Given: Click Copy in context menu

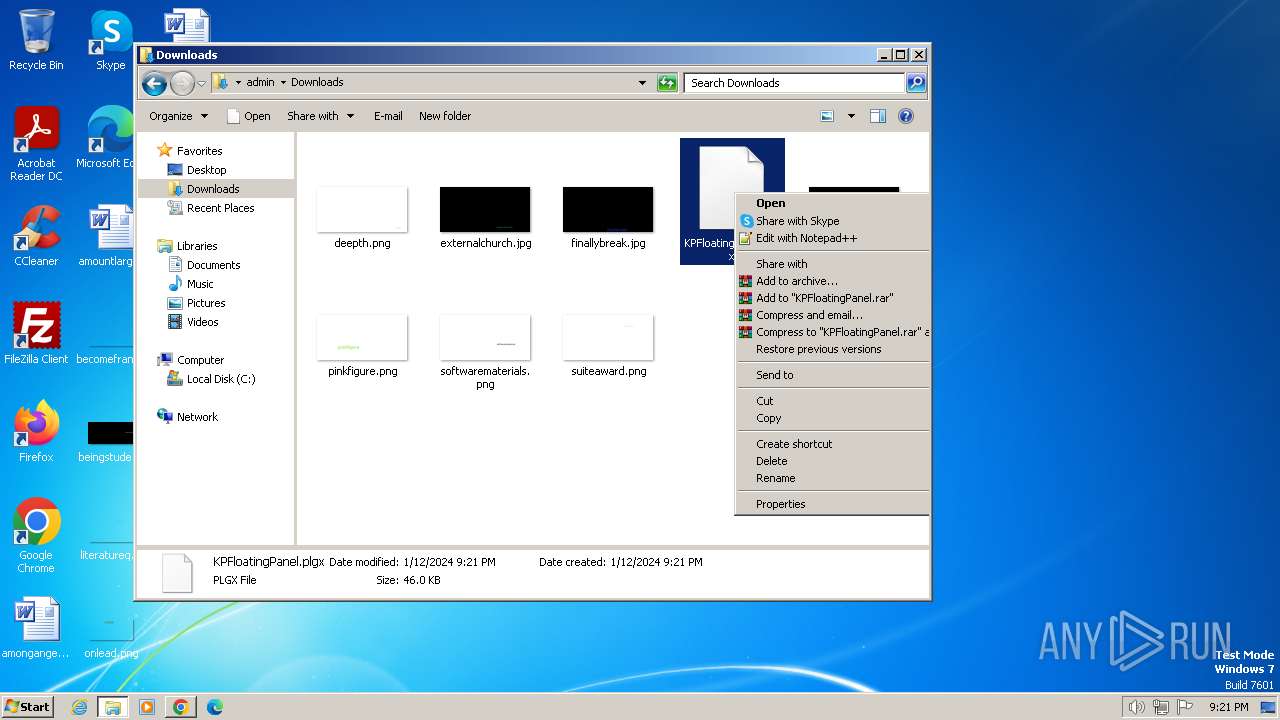Looking at the screenshot, I should pos(768,418).
